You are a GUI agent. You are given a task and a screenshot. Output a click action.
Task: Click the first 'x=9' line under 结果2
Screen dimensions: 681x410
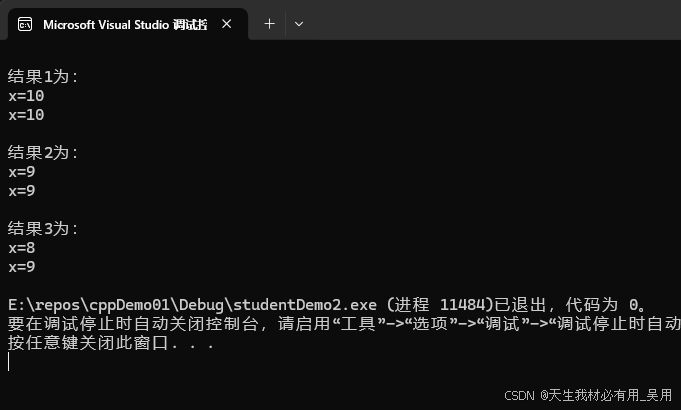point(22,172)
